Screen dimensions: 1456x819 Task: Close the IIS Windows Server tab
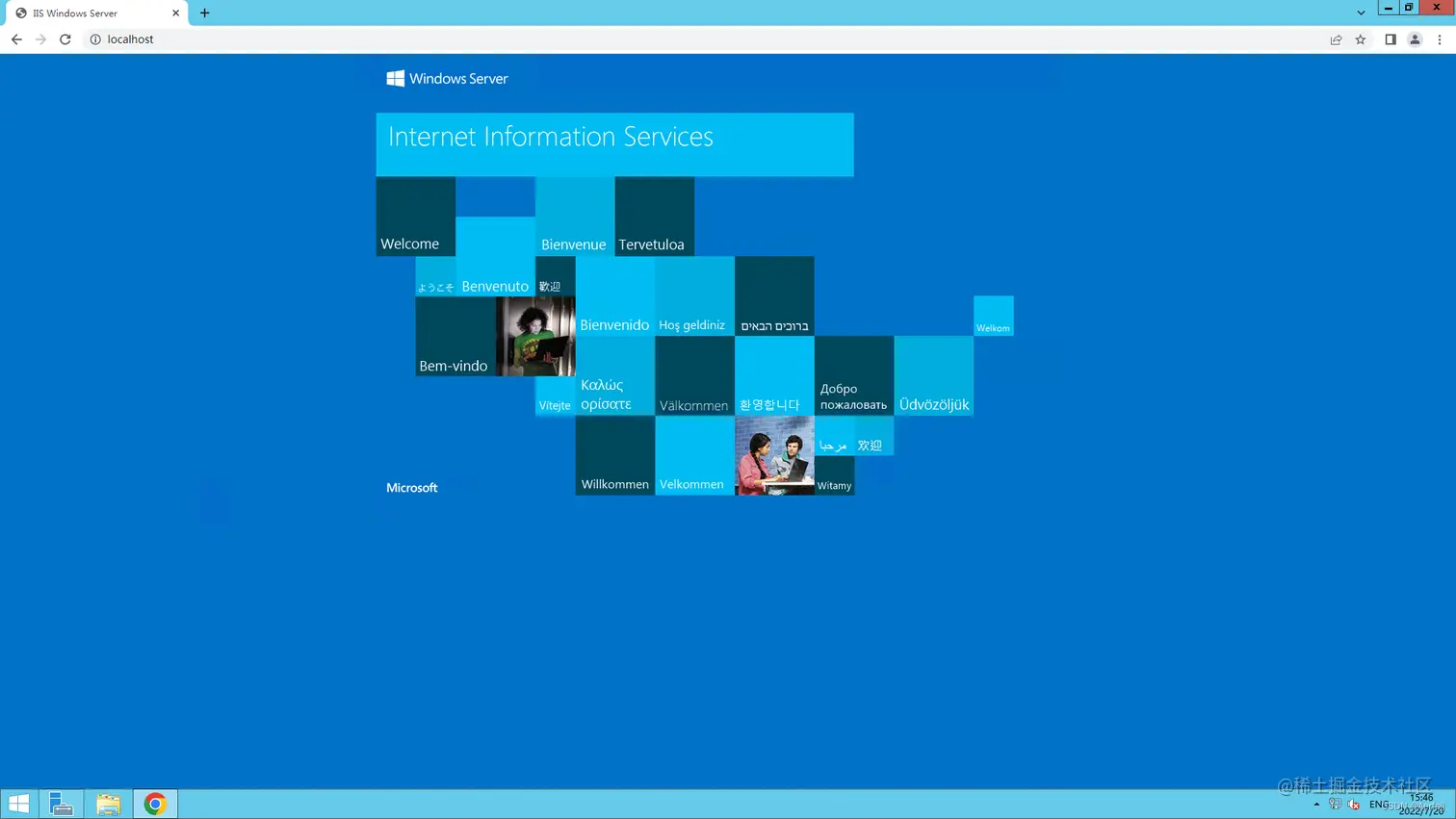tap(175, 13)
